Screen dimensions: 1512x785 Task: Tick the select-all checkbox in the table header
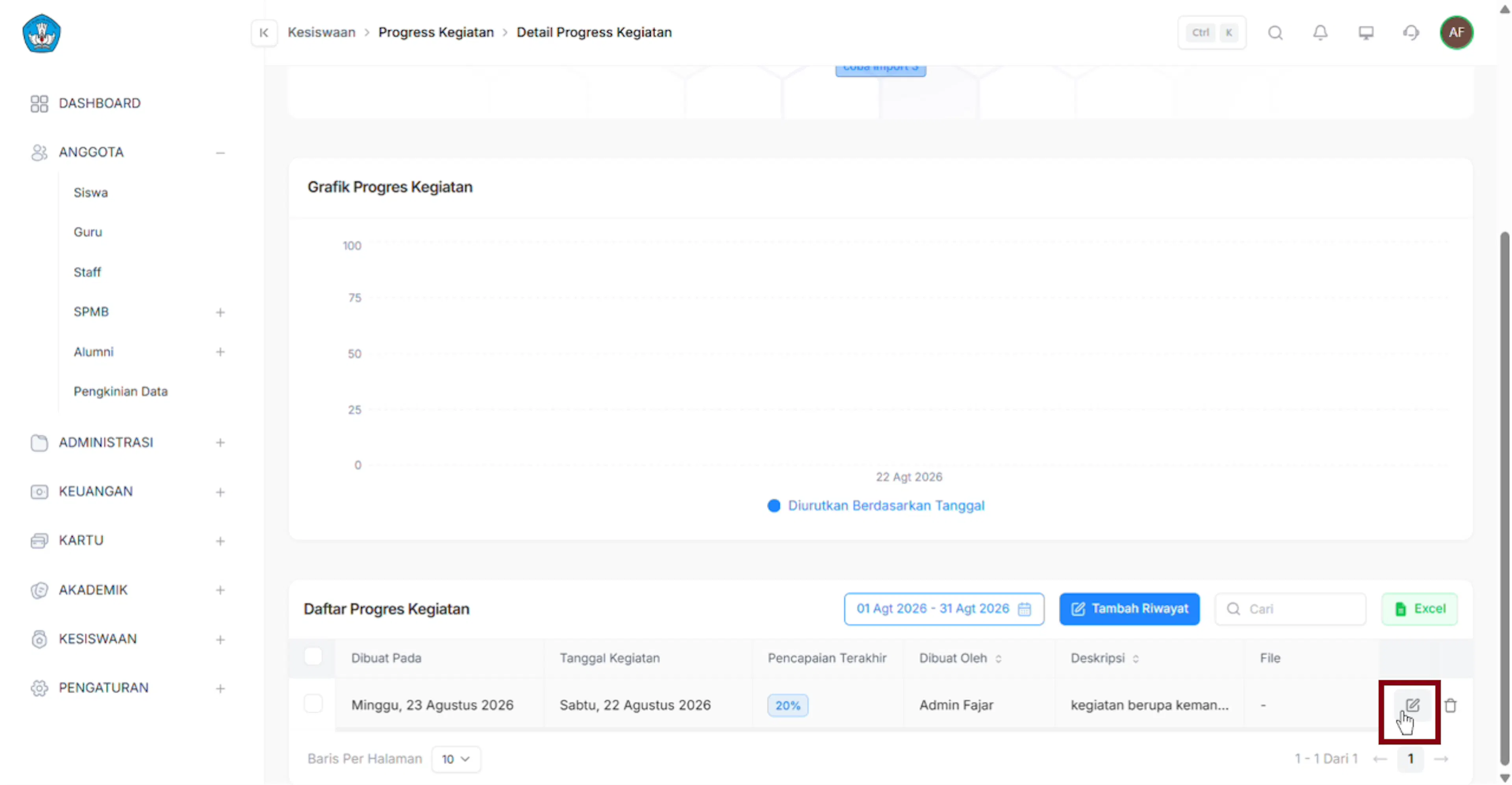coord(313,657)
